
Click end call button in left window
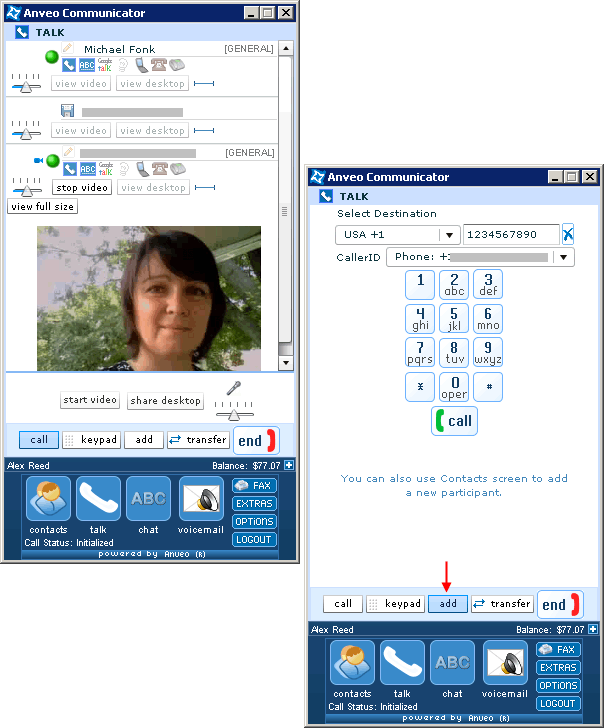click(256, 440)
